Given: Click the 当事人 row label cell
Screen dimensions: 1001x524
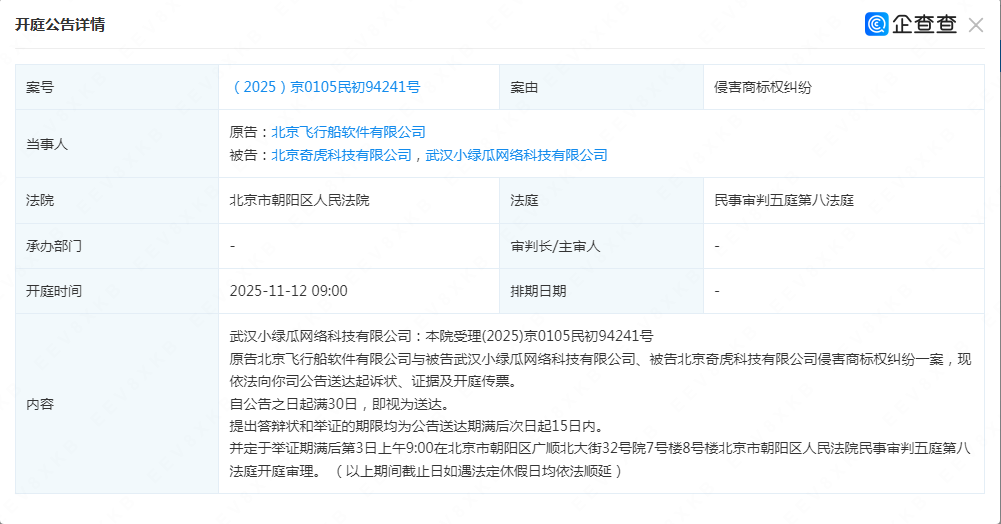Looking at the screenshot, I should 47,144.
